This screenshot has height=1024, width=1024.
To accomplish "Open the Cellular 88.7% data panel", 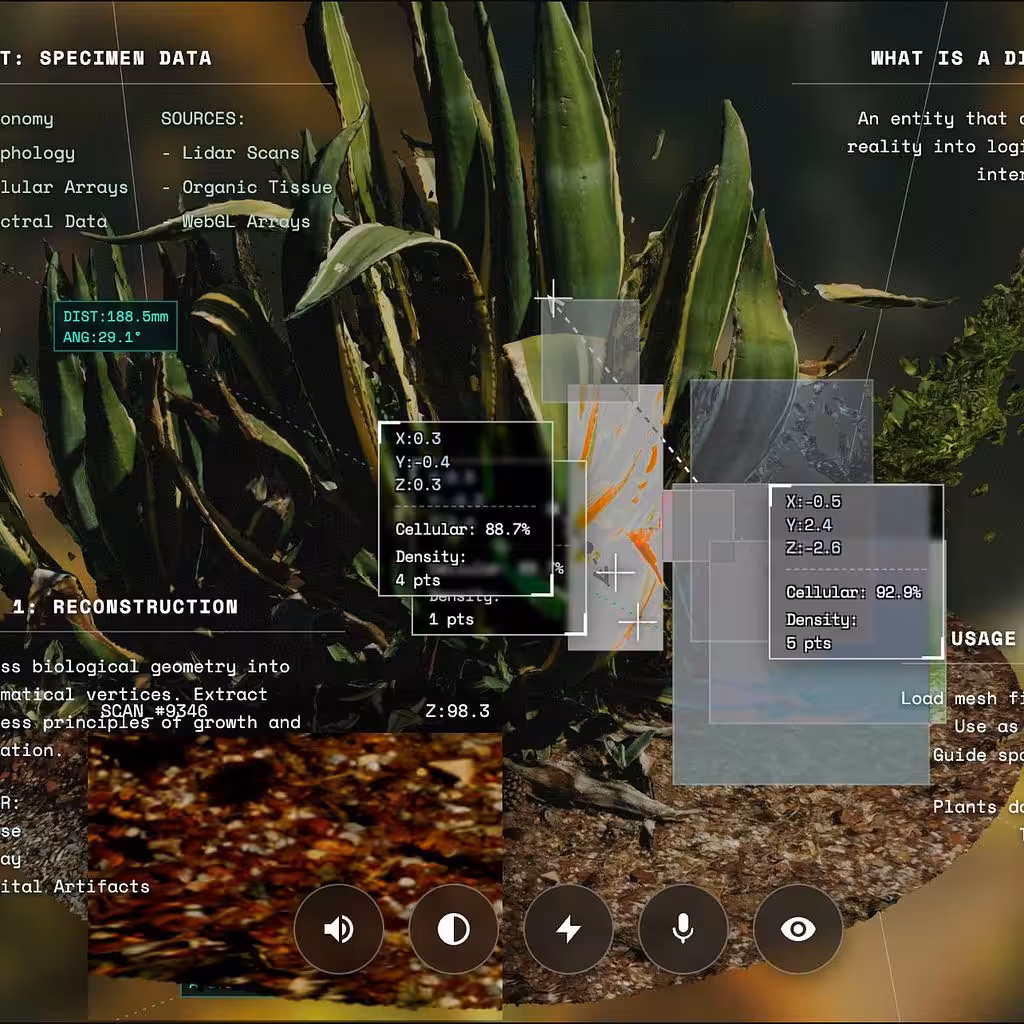I will pyautogui.click(x=466, y=509).
